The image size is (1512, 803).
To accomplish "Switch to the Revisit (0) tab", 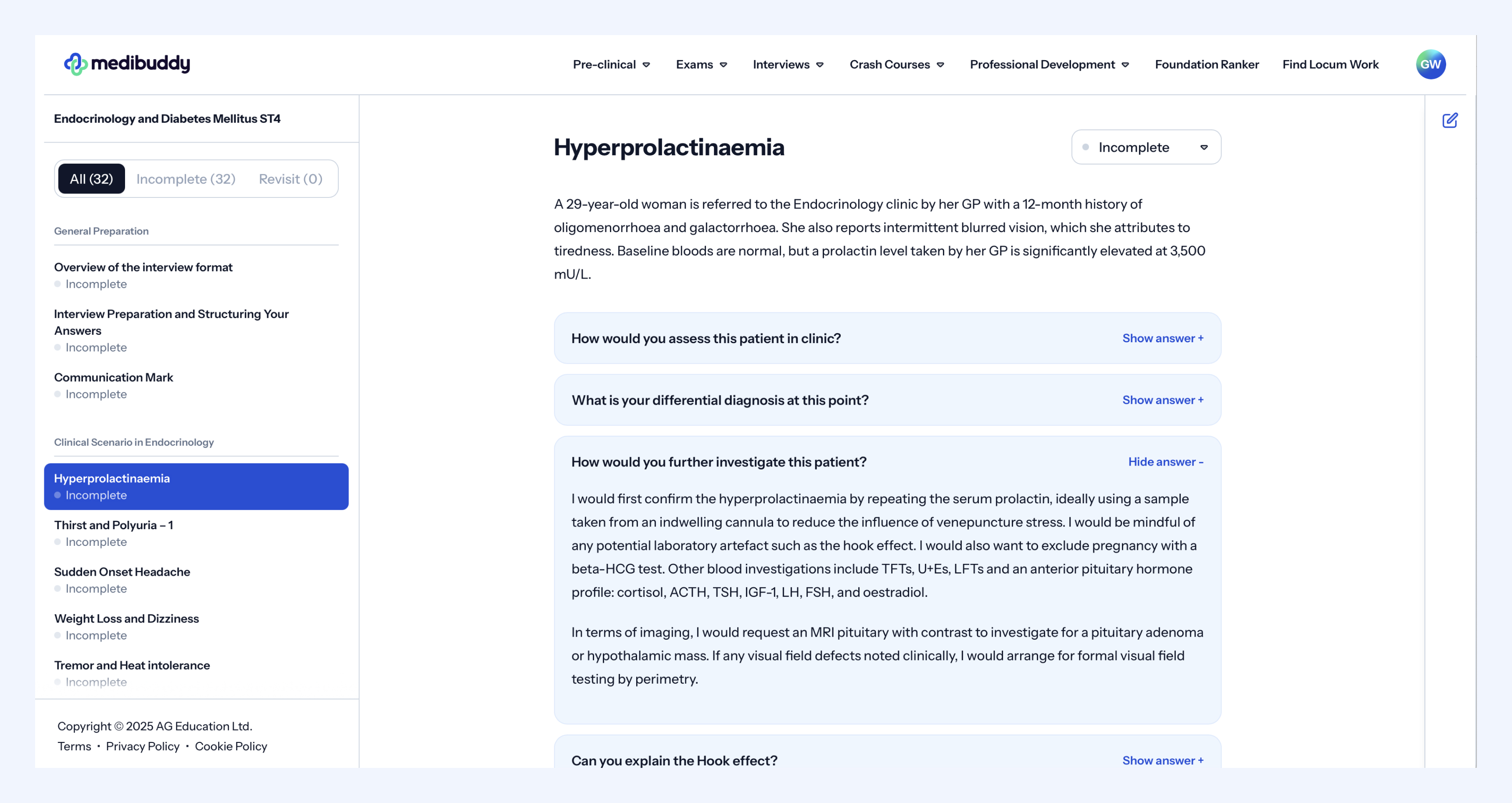I will pos(290,179).
